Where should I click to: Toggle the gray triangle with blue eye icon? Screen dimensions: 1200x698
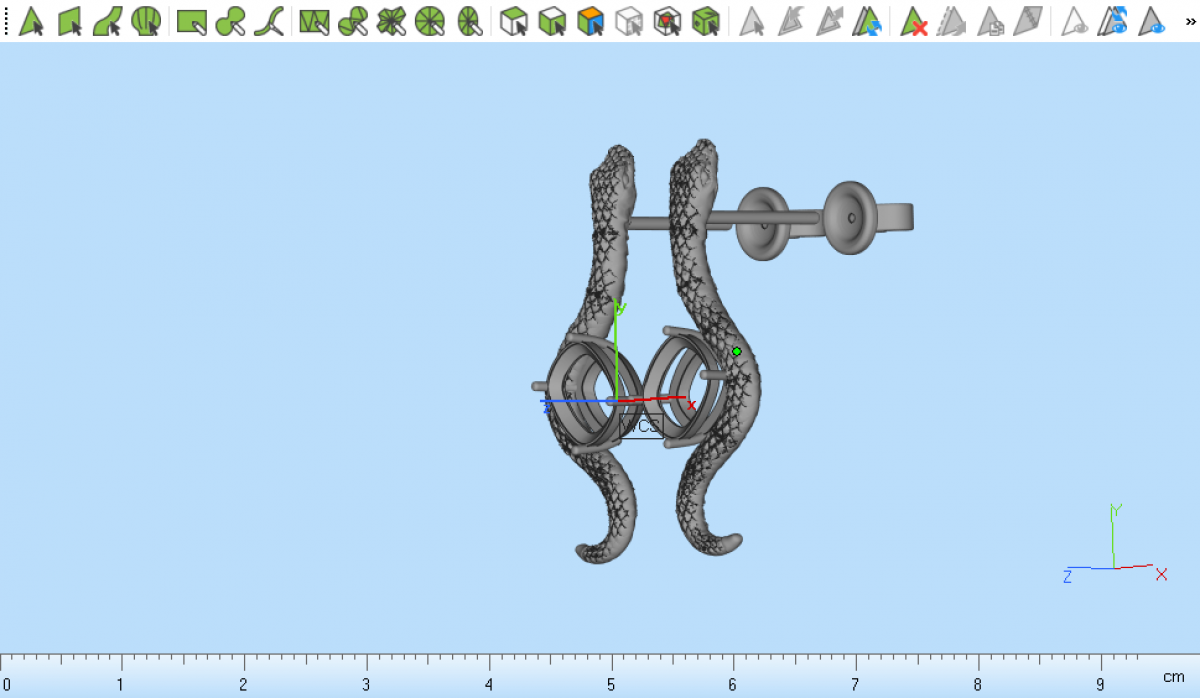point(1152,21)
